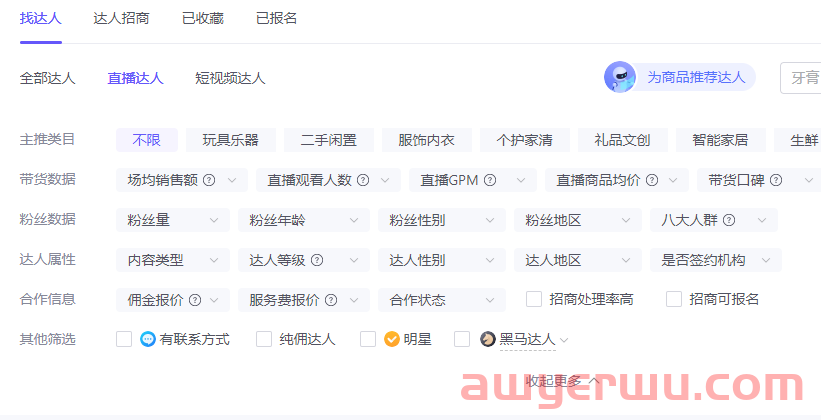This screenshot has width=821, height=420.
Task: Click the help icon beside 服务费报价
Action: 331,300
